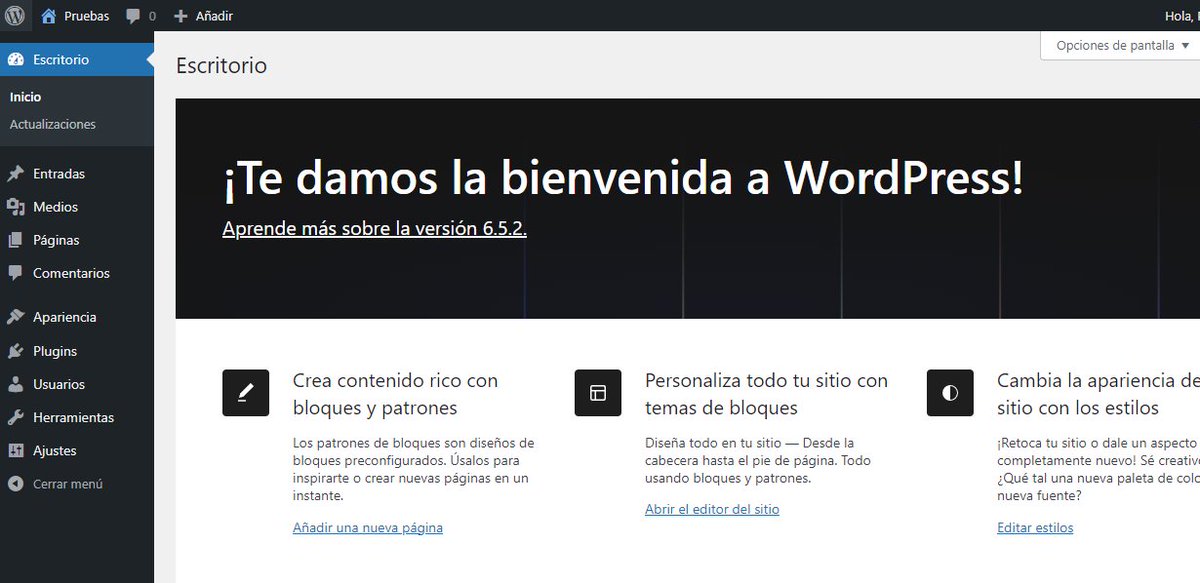Click the WordPress logo in the admin bar
Image resolution: width=1200 pixels, height=583 pixels.
tap(15, 15)
